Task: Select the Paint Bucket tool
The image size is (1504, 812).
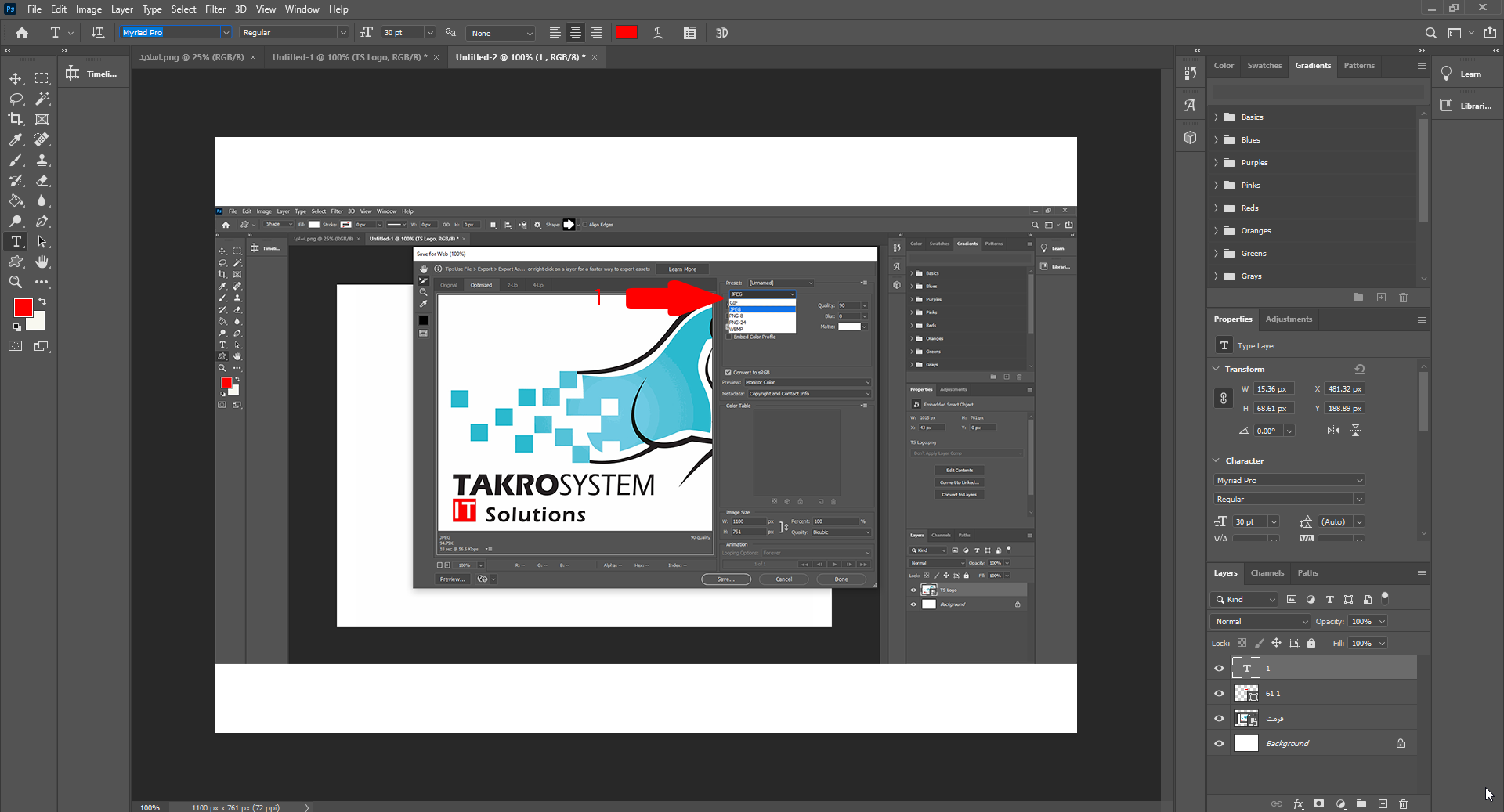Action: [x=16, y=200]
